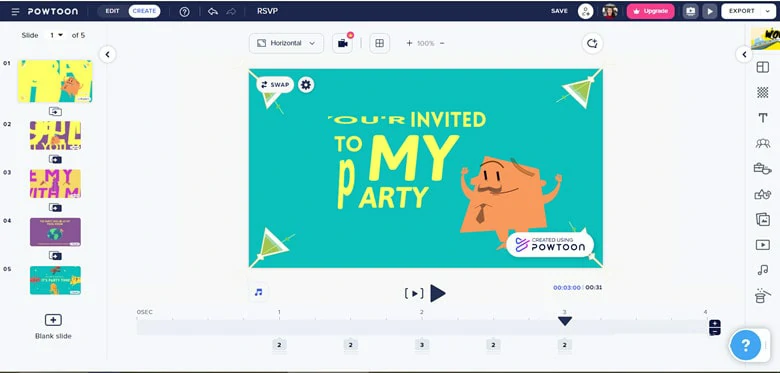Add transition after slide 01
780x373 pixels.
[x=55, y=111]
